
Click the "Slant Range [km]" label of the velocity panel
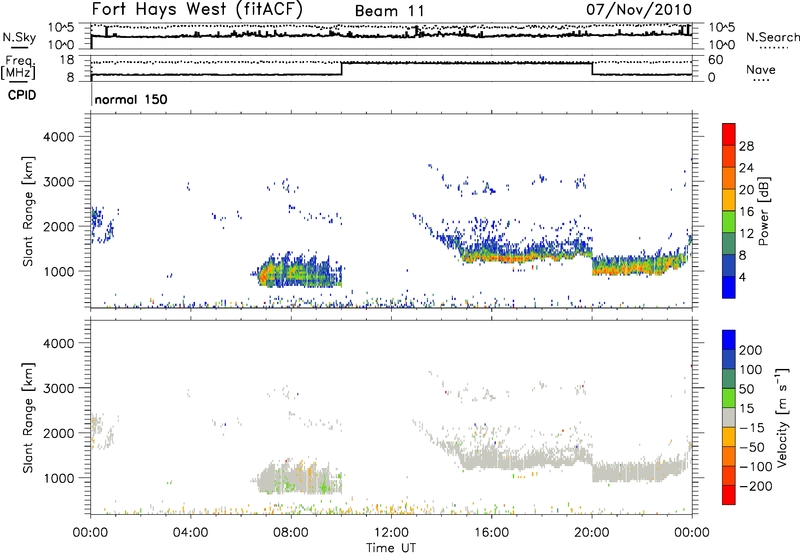tap(28, 417)
